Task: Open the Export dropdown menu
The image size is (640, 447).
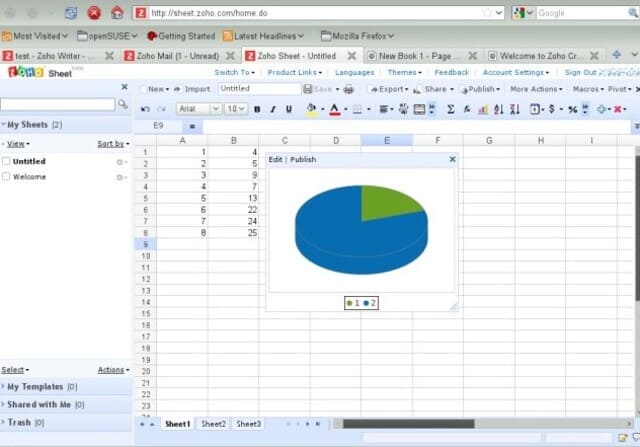Action: coord(388,89)
